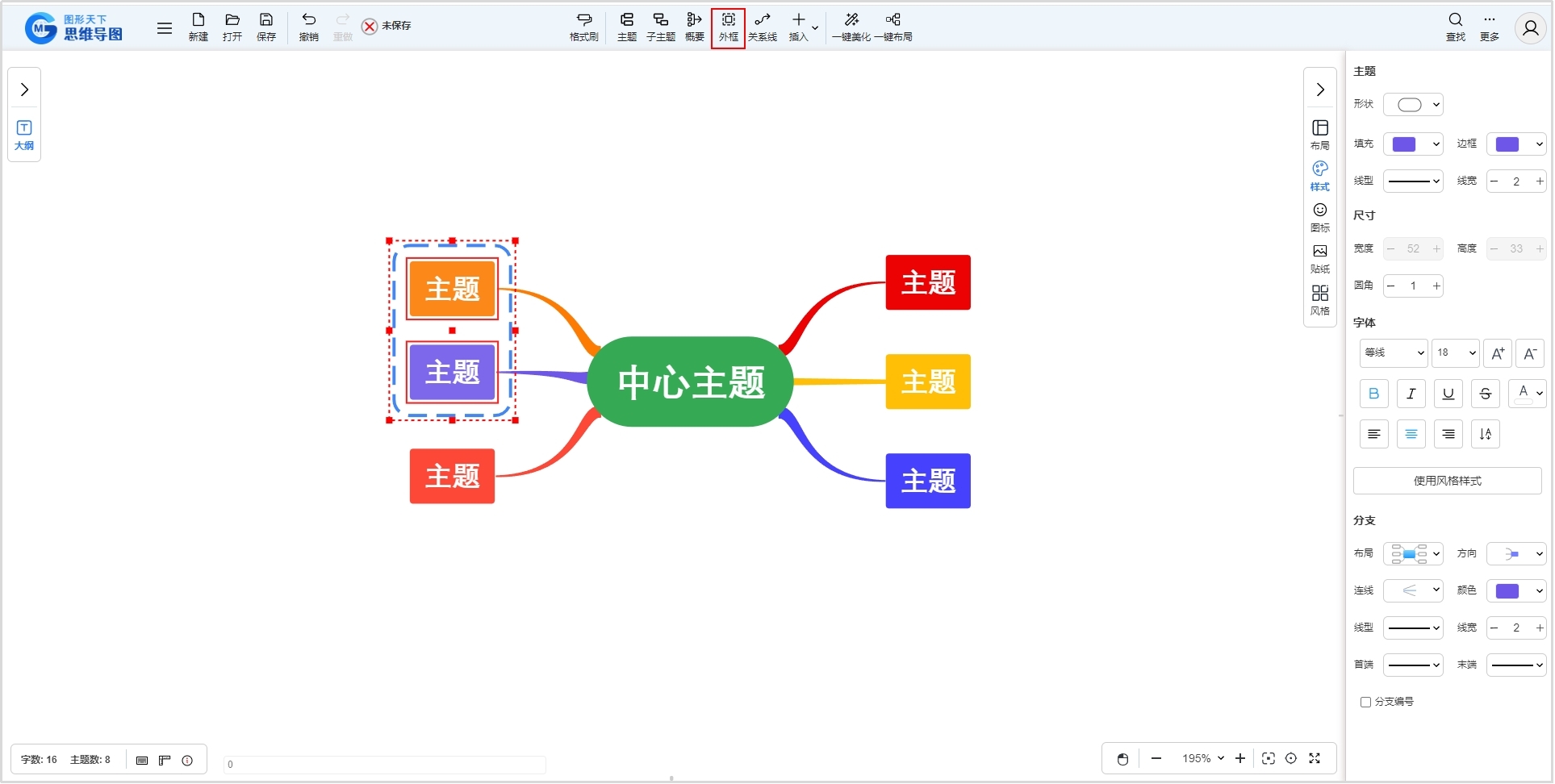The height and width of the screenshot is (784, 1555).
Task: Pick the topic 填充 fill color
Action: pos(1413,144)
